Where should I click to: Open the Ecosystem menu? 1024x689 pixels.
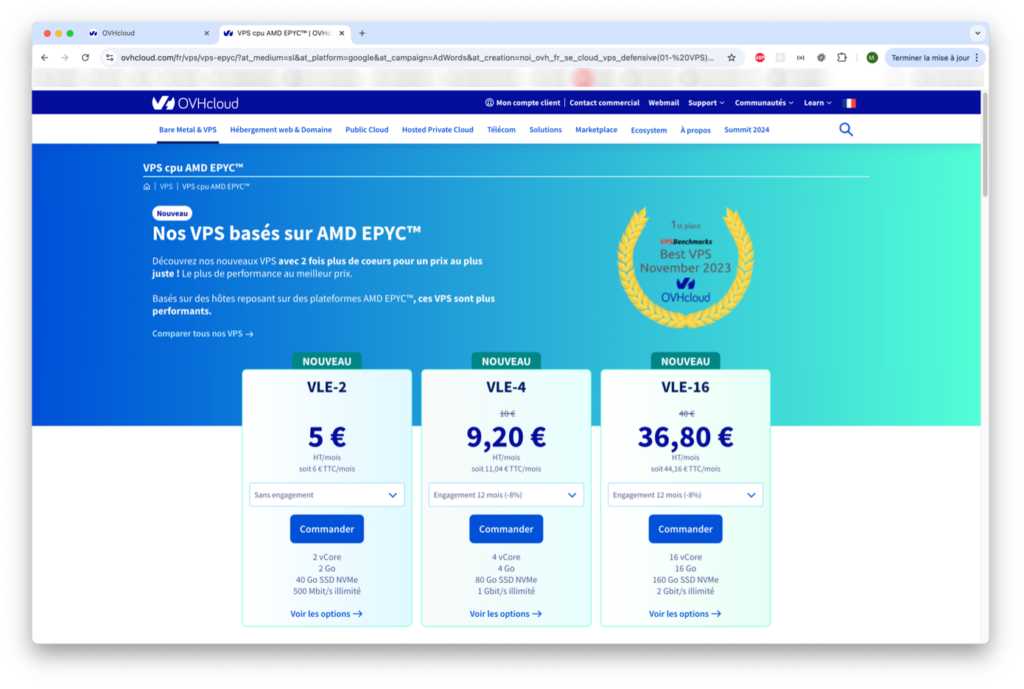click(x=648, y=131)
